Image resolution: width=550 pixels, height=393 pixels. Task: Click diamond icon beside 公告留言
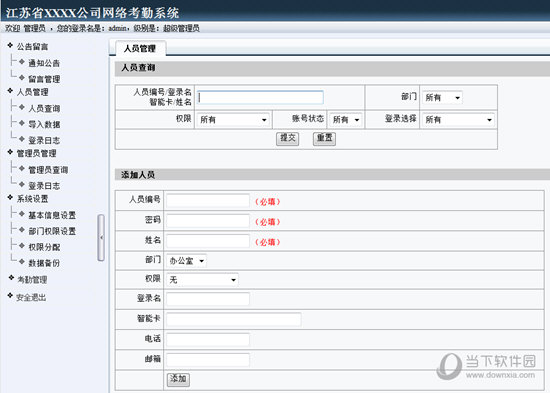click(10, 45)
